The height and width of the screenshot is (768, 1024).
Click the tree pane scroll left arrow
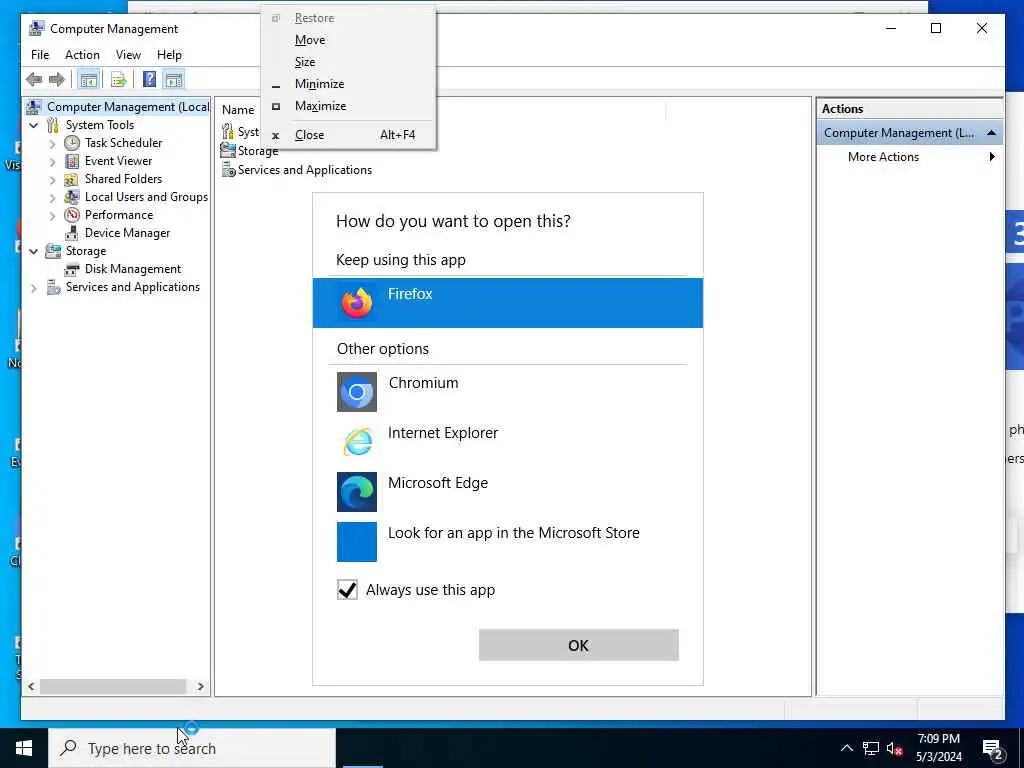tap(31, 686)
